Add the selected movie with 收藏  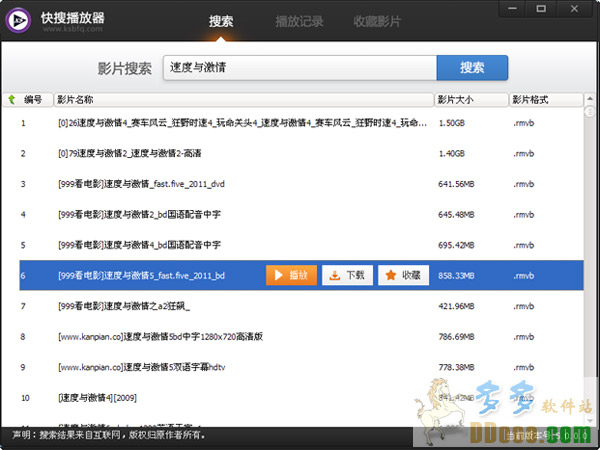(403, 275)
